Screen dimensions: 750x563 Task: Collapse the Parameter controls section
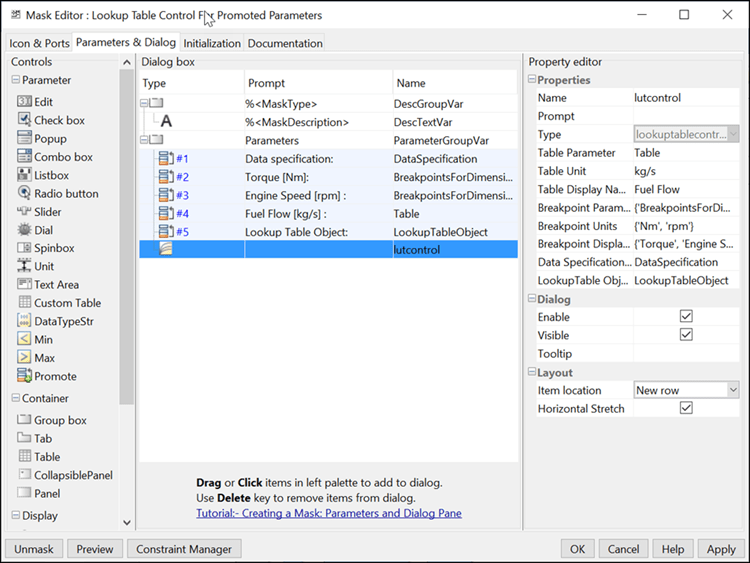15,80
